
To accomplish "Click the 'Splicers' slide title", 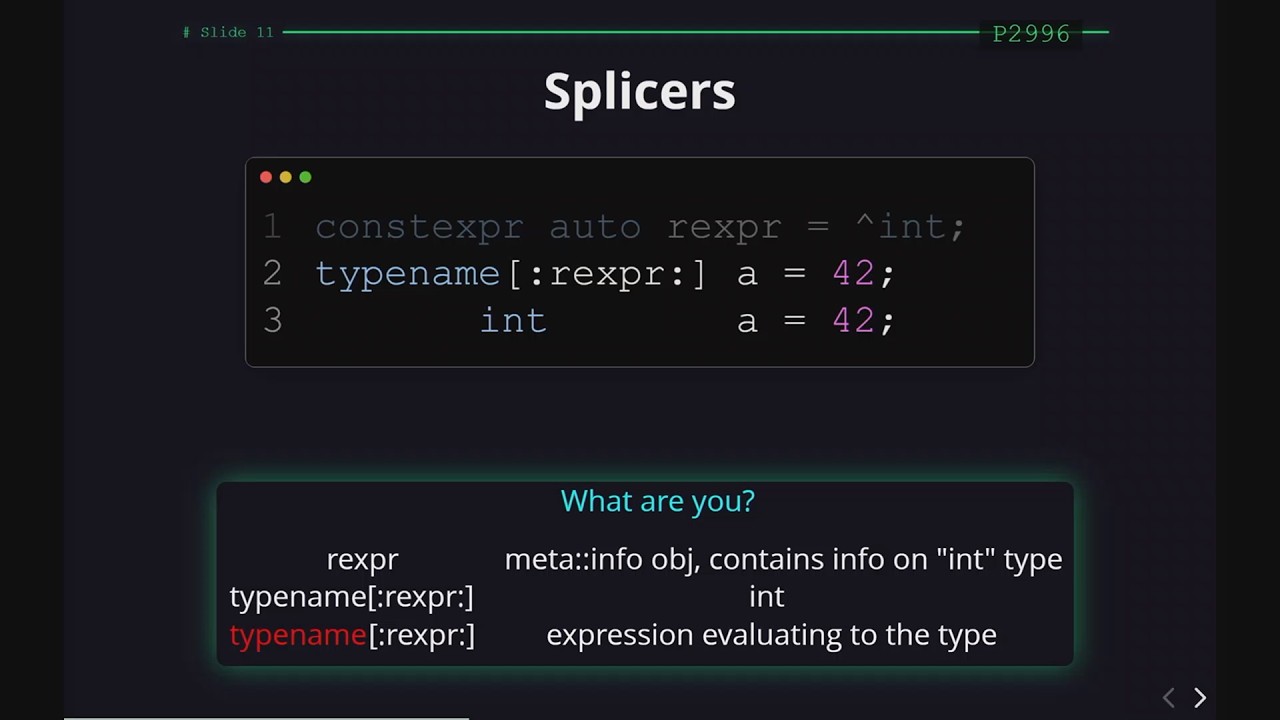I will point(640,92).
